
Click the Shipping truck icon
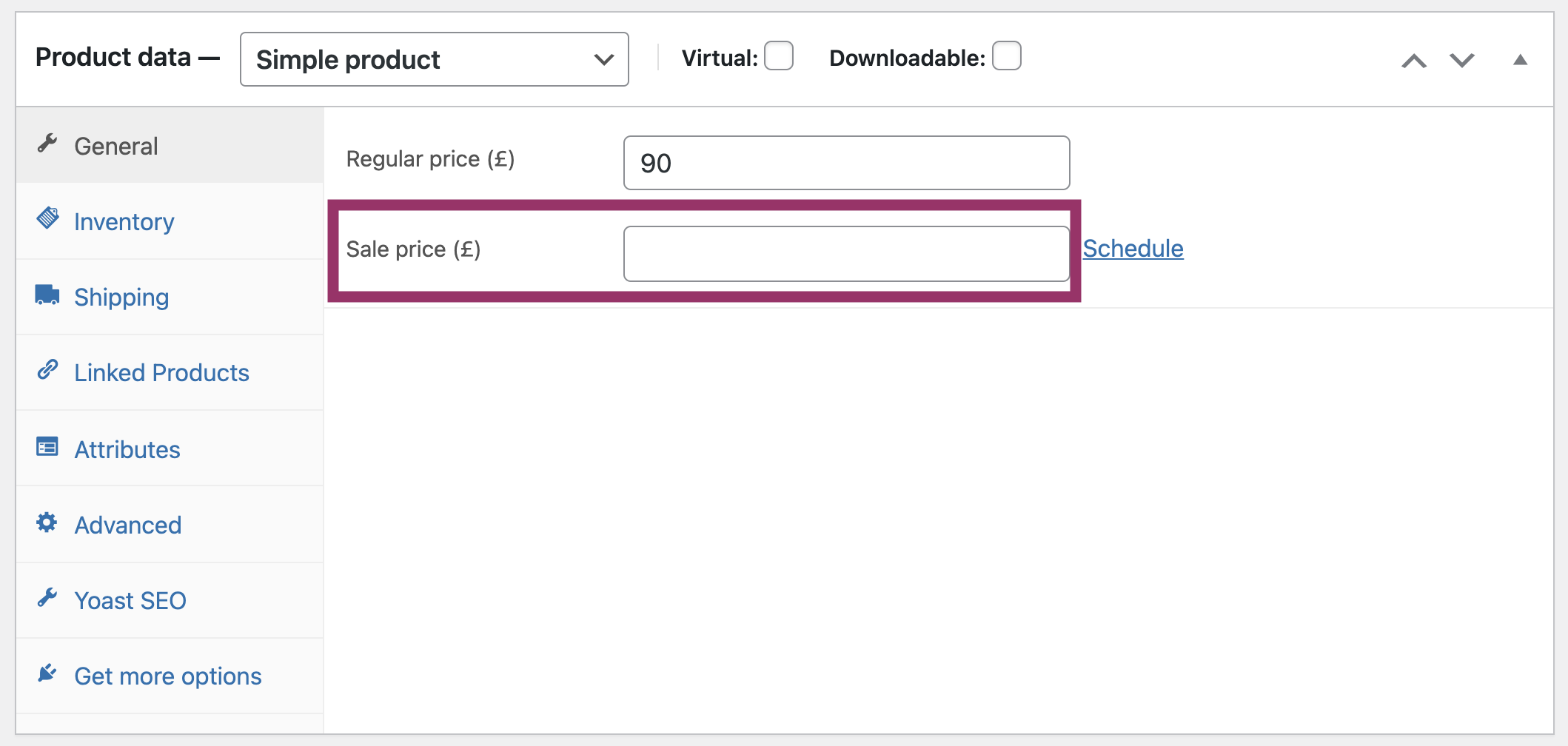click(47, 295)
